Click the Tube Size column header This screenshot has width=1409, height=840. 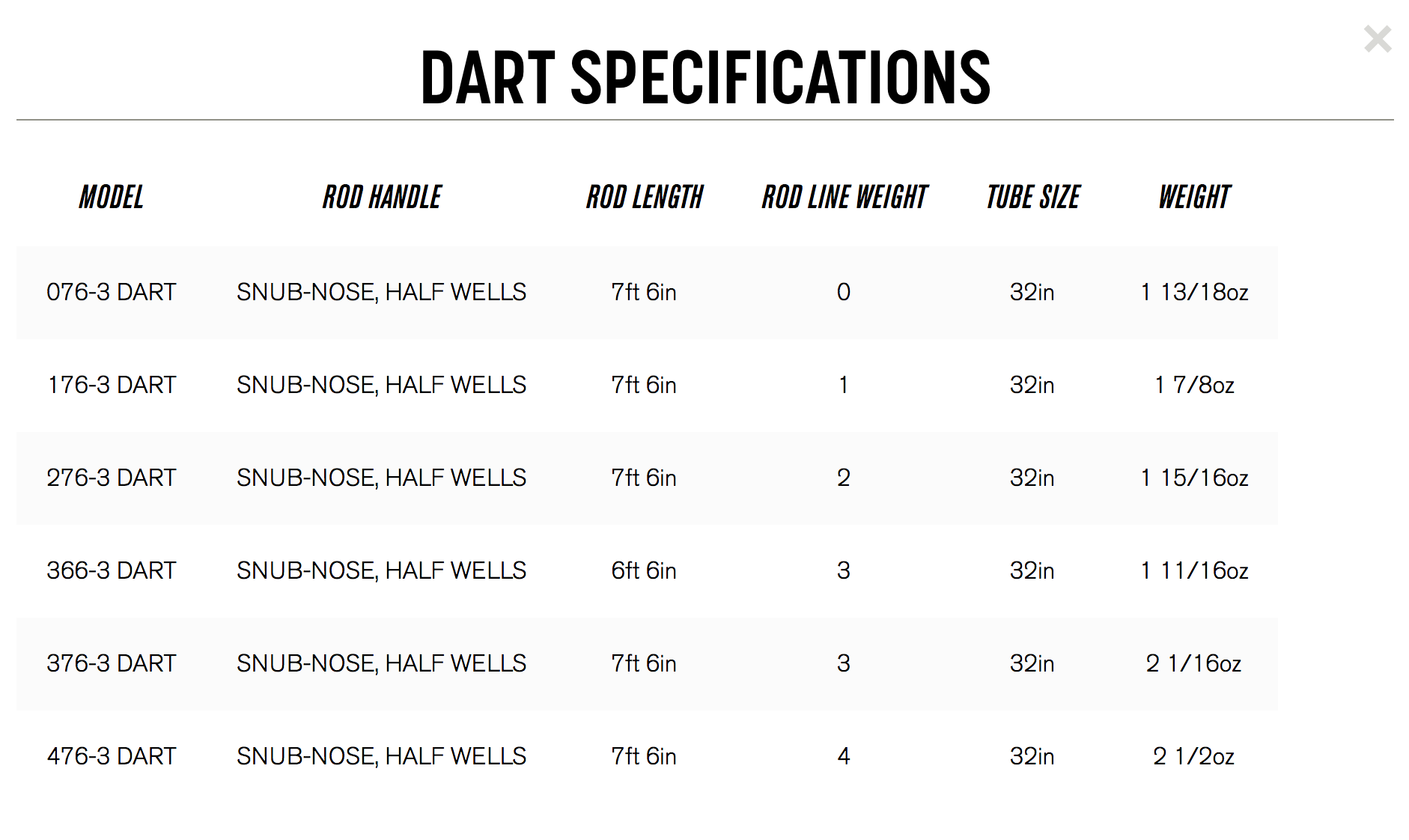(x=1032, y=198)
